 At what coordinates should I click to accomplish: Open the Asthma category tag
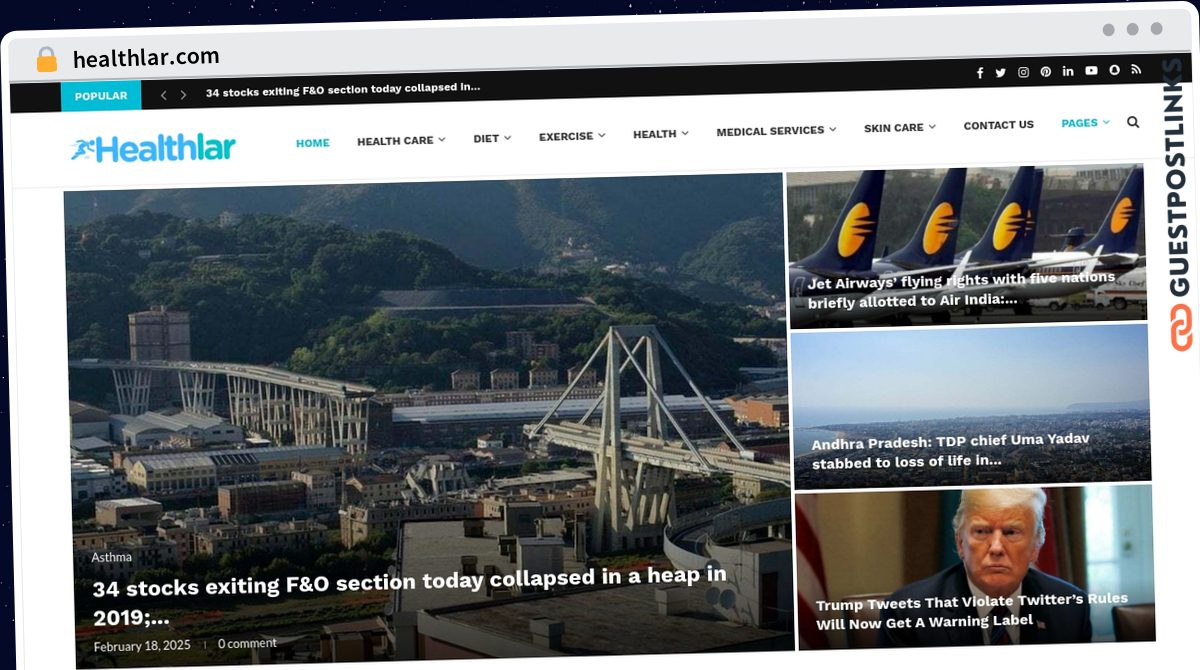(111, 557)
